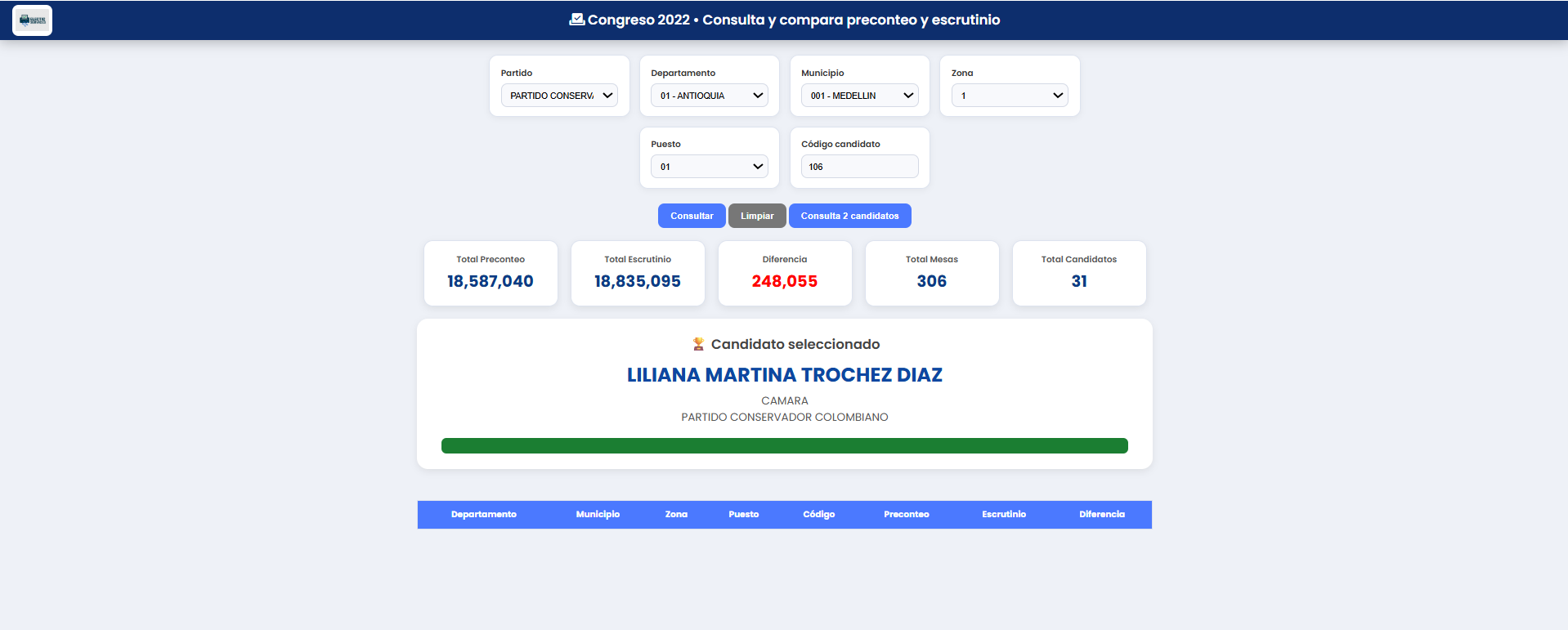Click Consulta 2 candidatos button

tap(849, 216)
